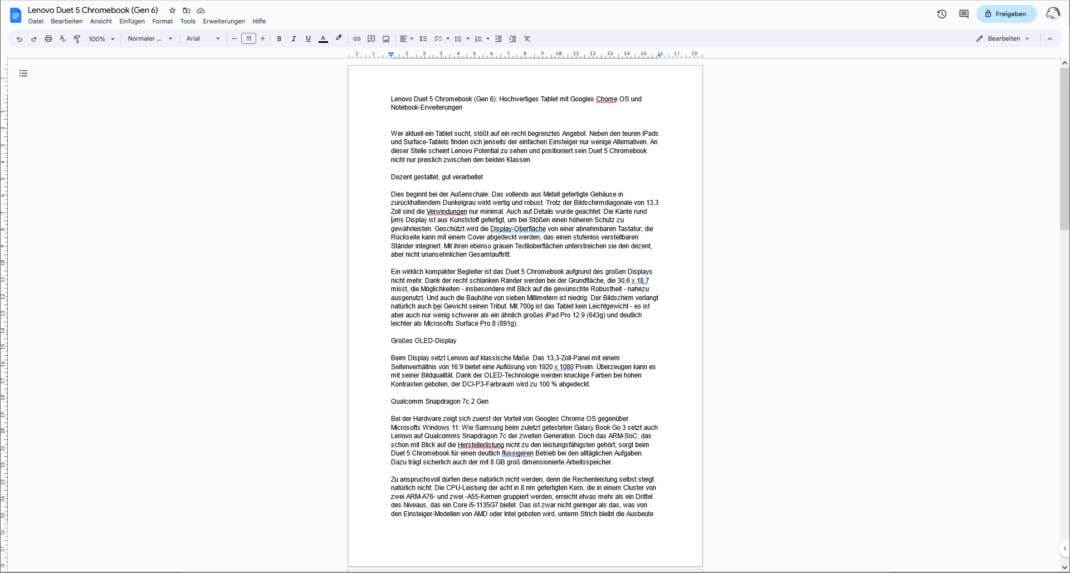Open the move-to-folder icon
1070x573 pixels.
186,11
